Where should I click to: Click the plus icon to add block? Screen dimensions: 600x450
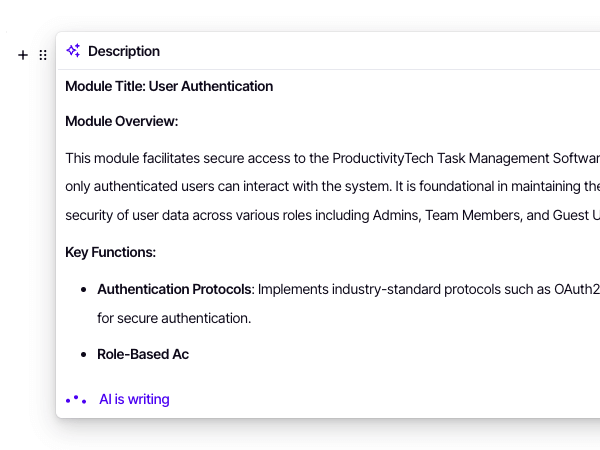point(23,55)
